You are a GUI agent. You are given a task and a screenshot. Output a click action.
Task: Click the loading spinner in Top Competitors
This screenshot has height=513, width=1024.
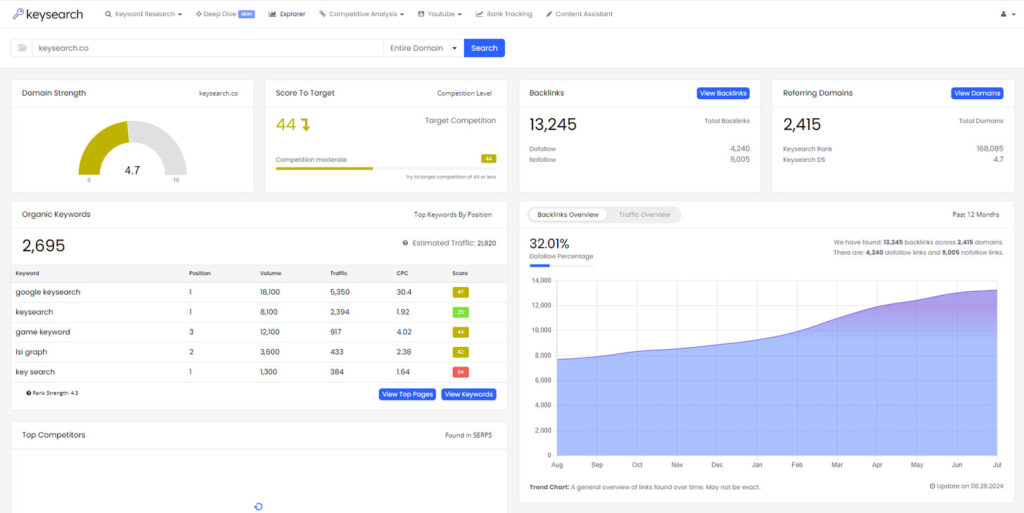(259, 506)
